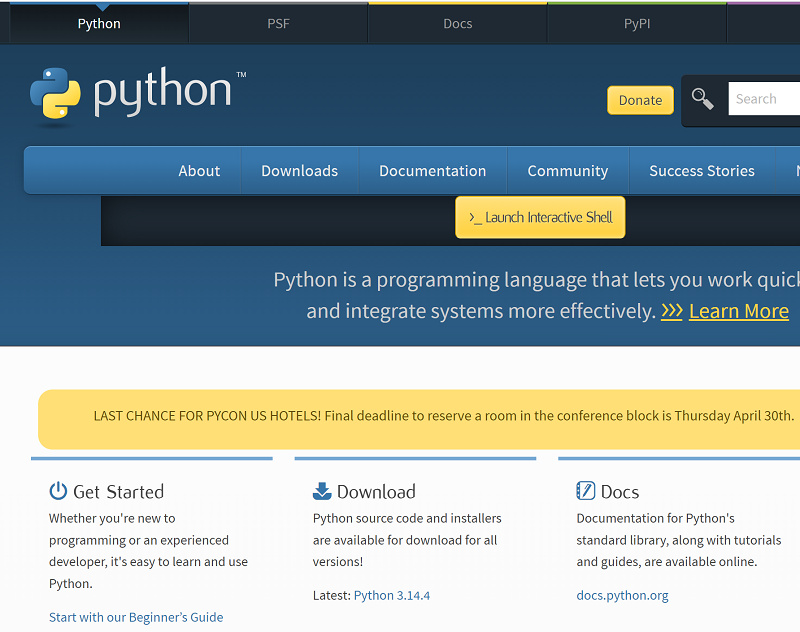Open Start with our Beginner's Guide link

coord(136,617)
